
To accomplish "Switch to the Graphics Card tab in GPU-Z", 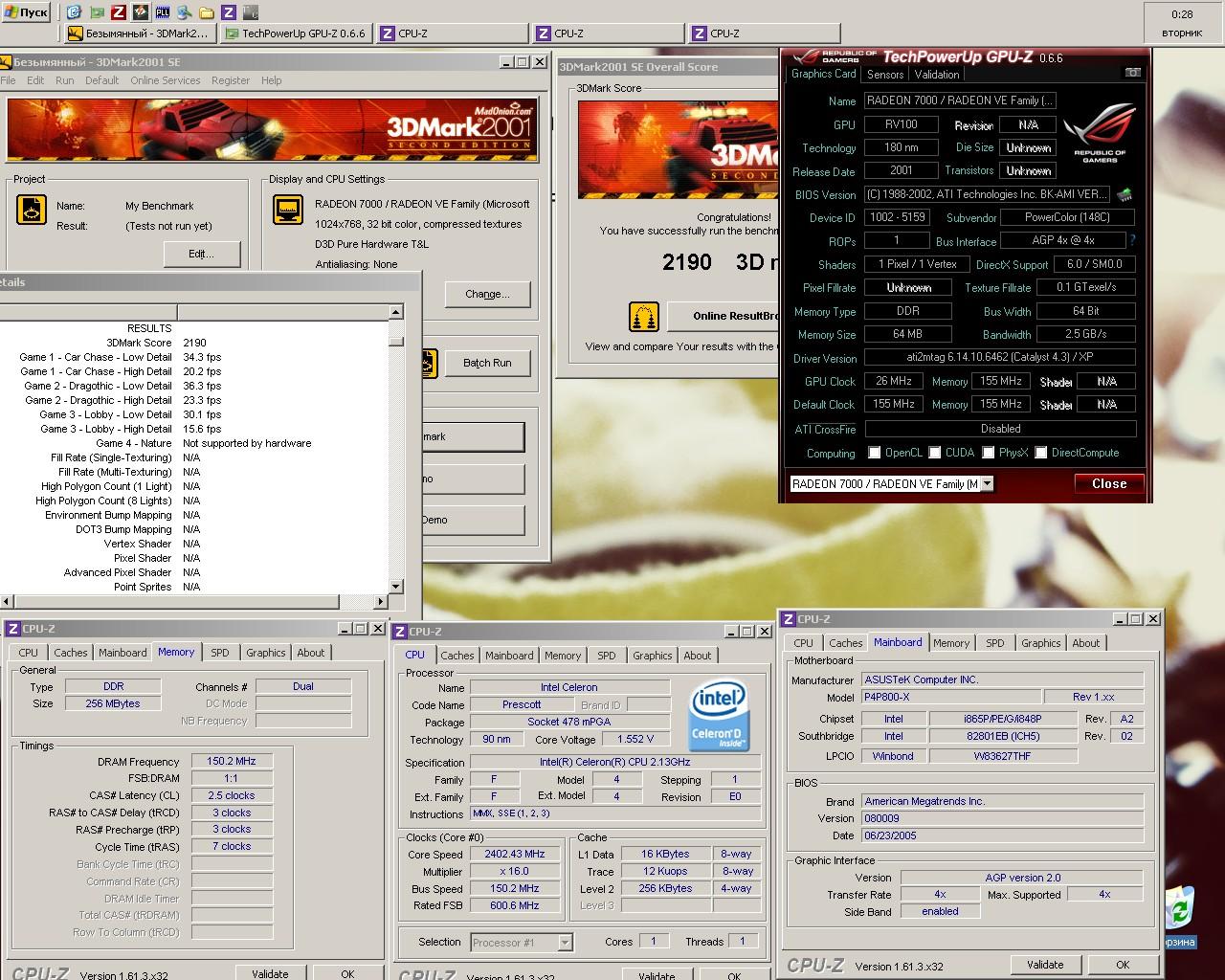I will (x=824, y=74).
